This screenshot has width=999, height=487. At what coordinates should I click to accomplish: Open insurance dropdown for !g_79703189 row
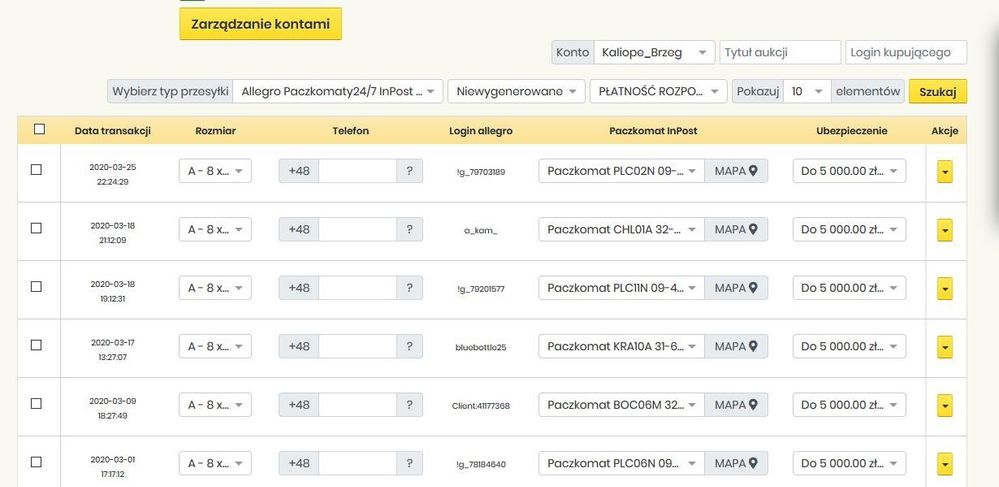click(849, 171)
